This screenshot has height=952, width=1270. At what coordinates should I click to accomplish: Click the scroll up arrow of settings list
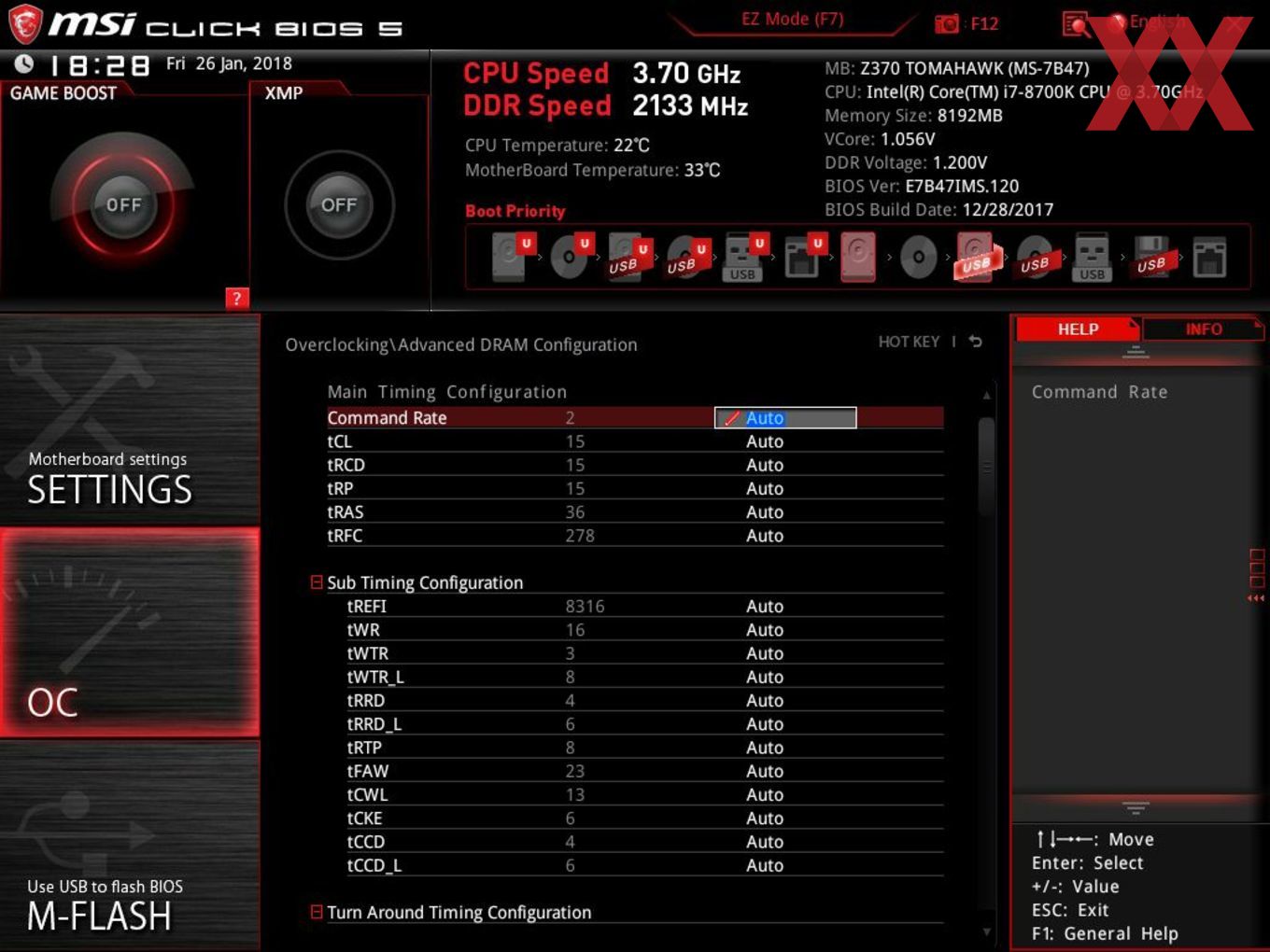click(986, 396)
